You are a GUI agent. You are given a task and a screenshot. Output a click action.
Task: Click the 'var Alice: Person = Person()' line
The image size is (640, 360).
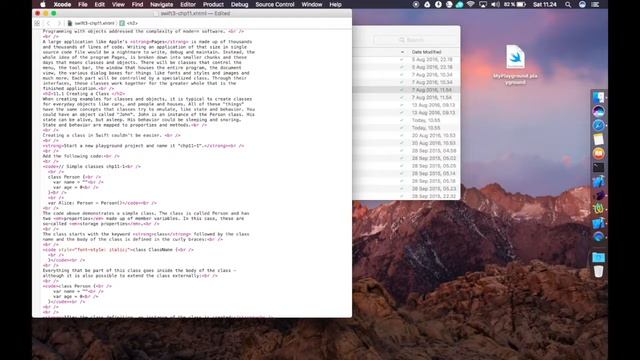[102, 203]
